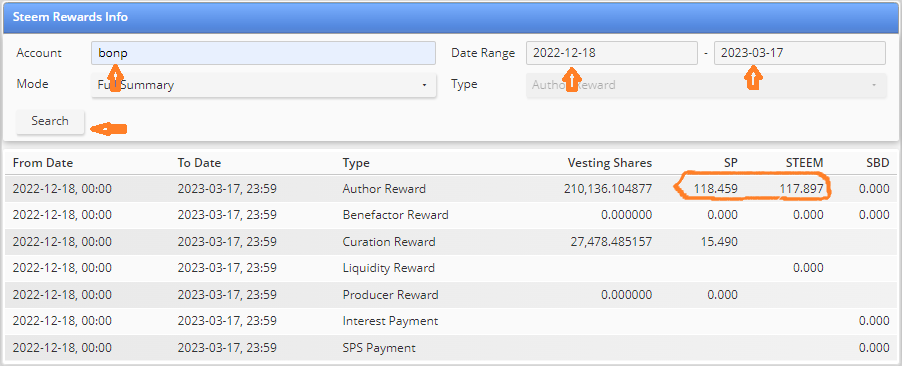Screen dimensions: 903x366
Task: Click the Curation Reward SP value 15.490
Action: [x=719, y=242]
